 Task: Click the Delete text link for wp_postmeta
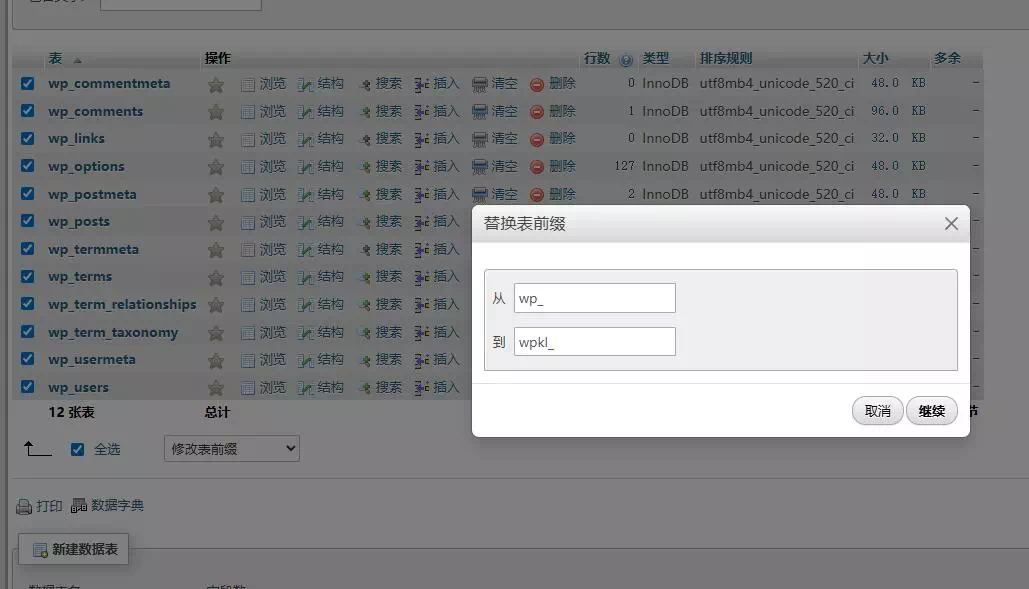562,194
